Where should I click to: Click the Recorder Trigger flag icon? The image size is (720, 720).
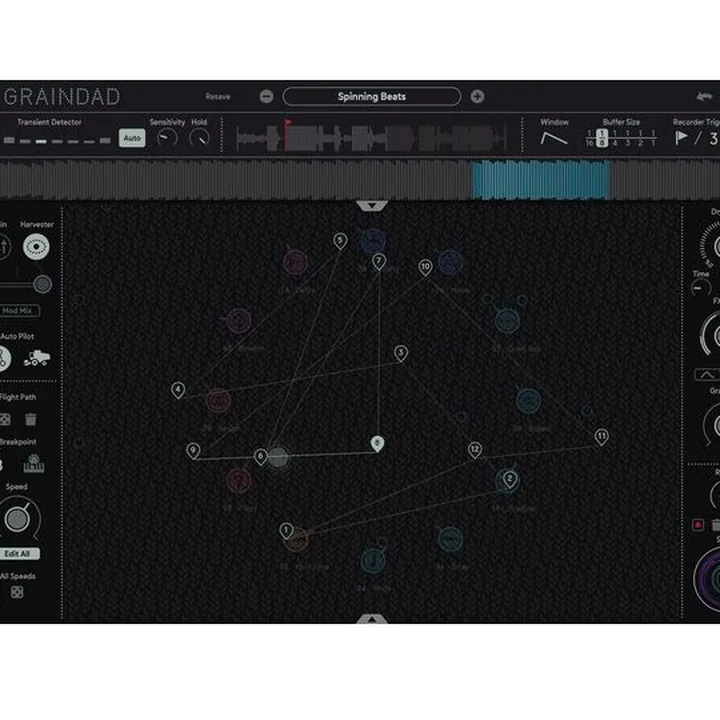(681, 137)
